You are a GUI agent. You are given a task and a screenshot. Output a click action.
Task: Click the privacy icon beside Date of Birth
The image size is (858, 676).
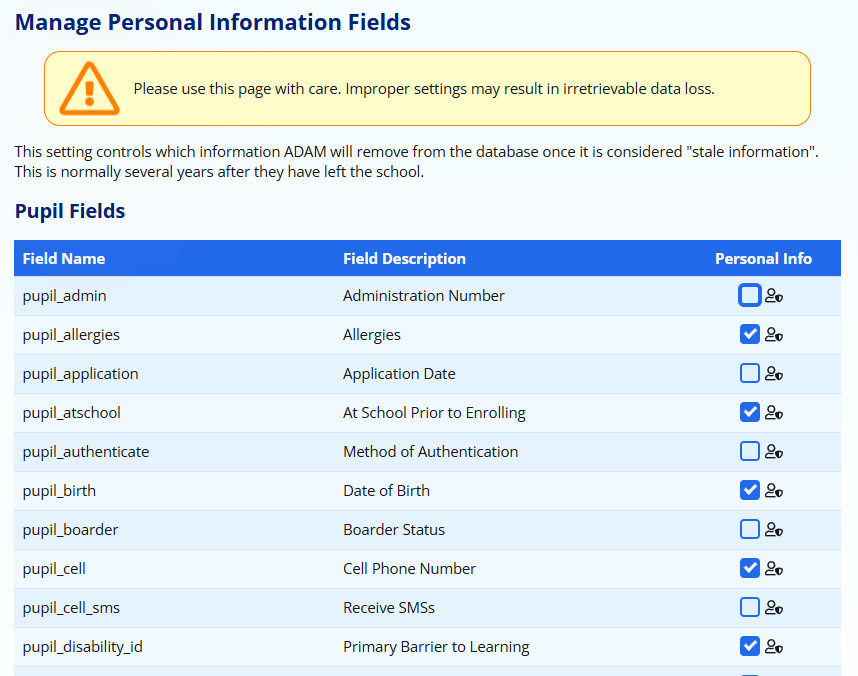point(774,491)
